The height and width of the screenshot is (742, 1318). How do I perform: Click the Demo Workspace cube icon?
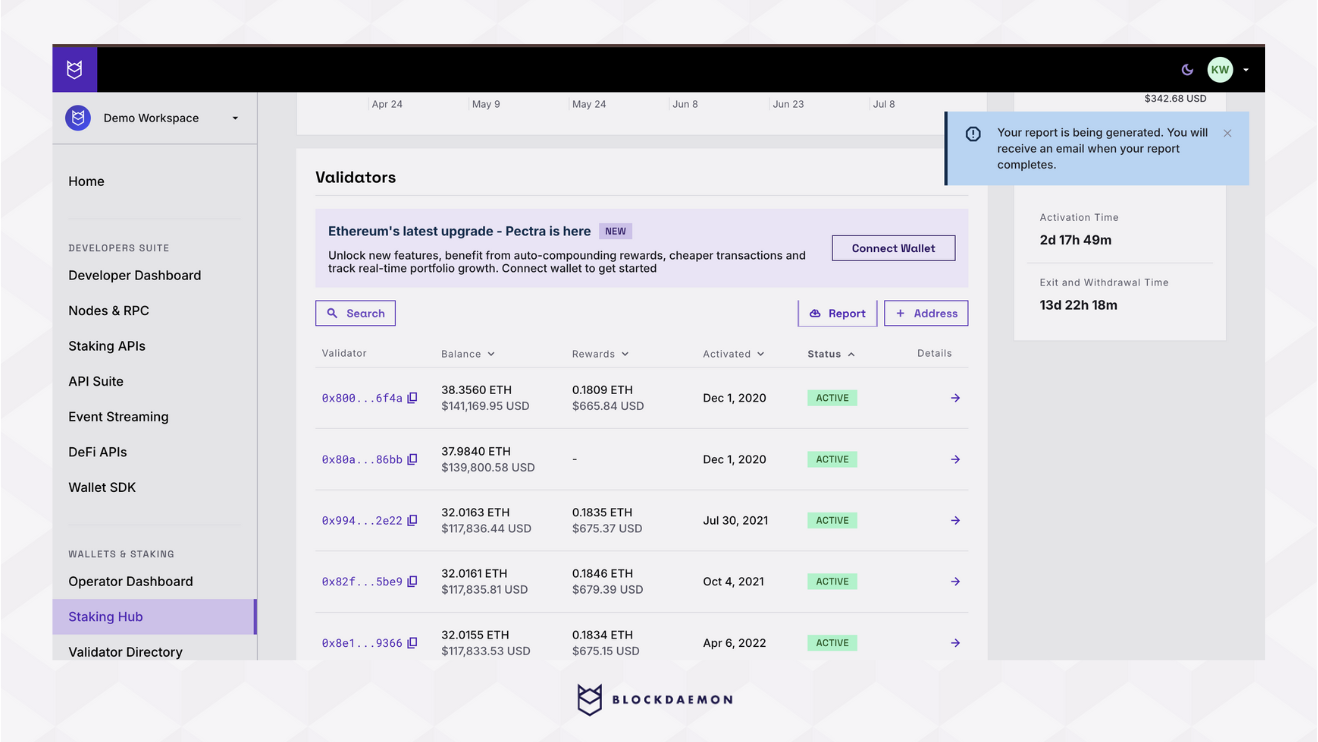[78, 118]
